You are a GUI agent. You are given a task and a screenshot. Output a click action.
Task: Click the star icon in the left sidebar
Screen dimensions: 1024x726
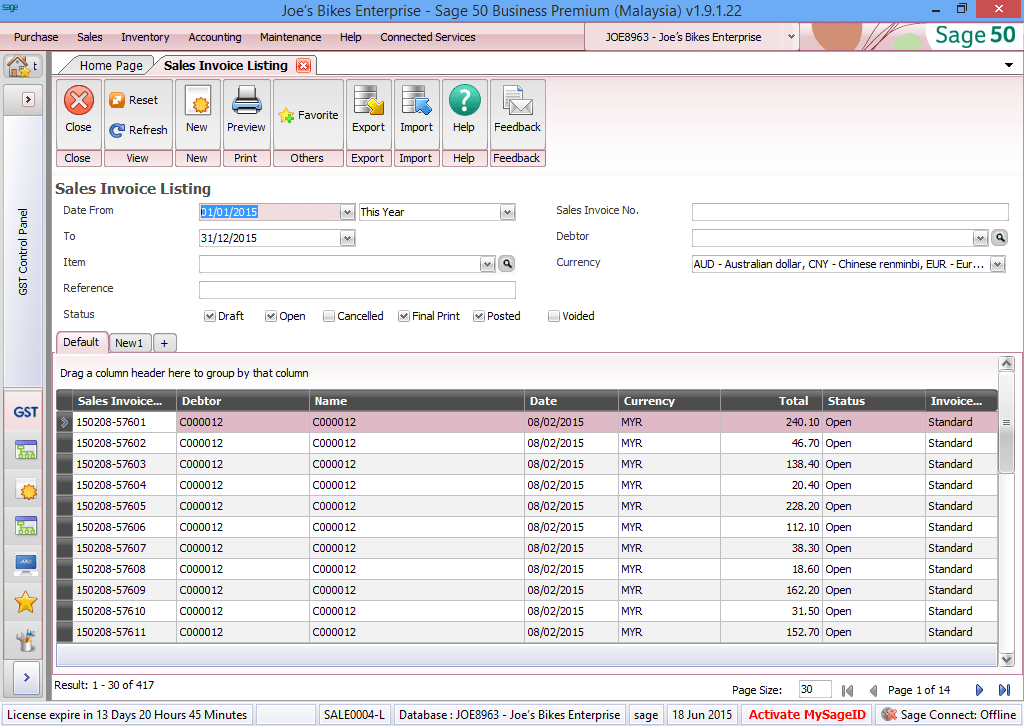tap(24, 602)
